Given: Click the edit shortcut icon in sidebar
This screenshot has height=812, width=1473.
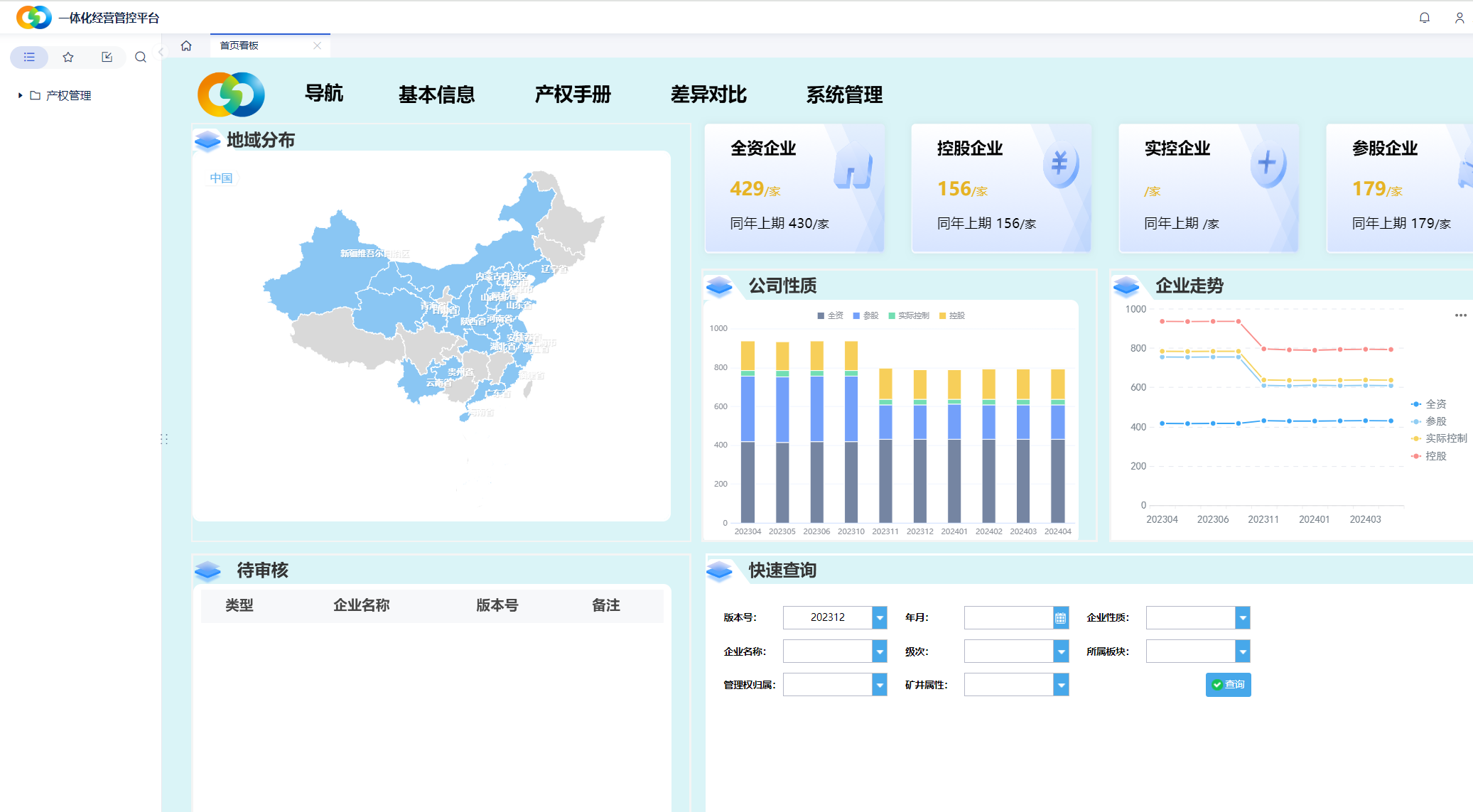Looking at the screenshot, I should 107,57.
